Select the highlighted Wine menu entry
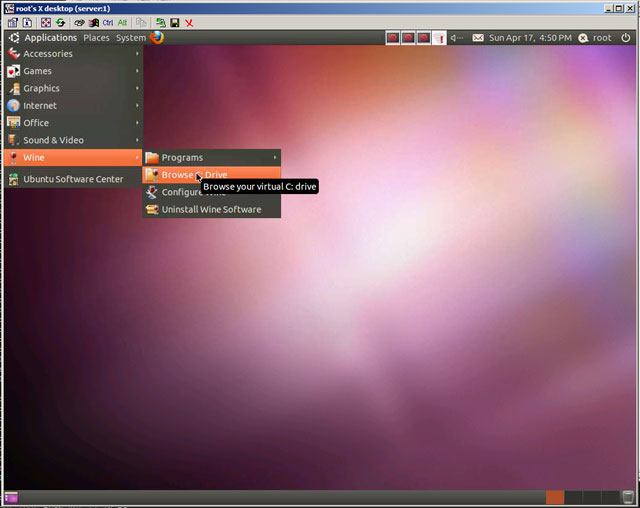The height and width of the screenshot is (508, 640). pyautogui.click(x=73, y=158)
